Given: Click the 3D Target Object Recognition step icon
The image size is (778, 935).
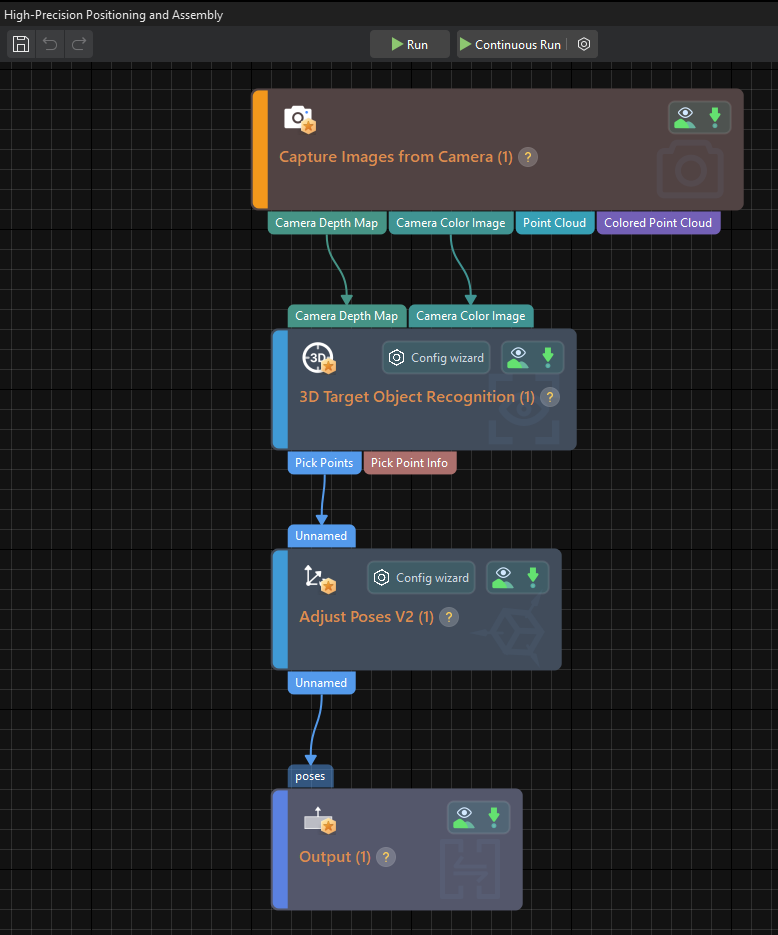Looking at the screenshot, I should click(318, 358).
